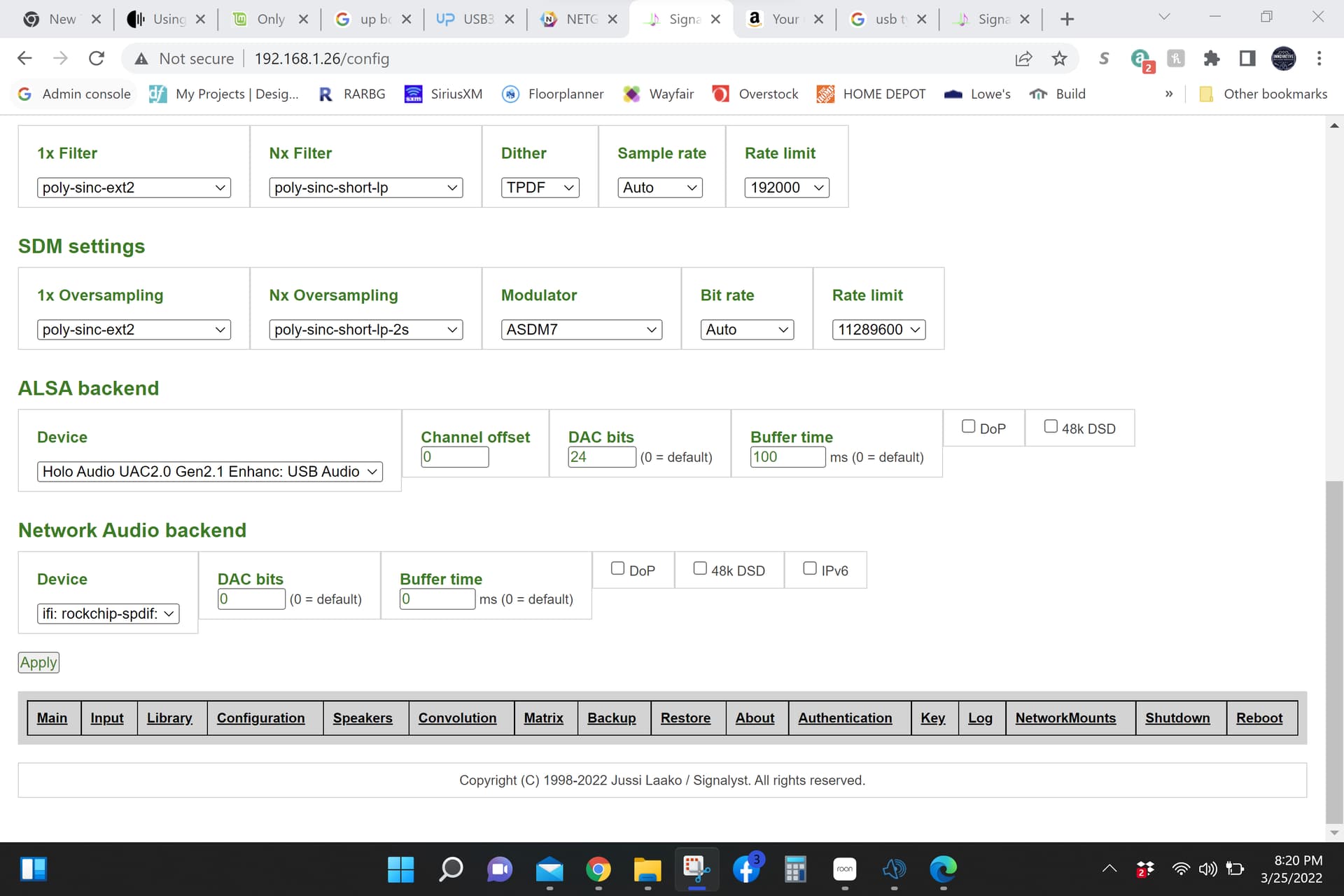Open Microsoft Edge from the taskbar
This screenshot has width=1344, height=896.
point(943,869)
